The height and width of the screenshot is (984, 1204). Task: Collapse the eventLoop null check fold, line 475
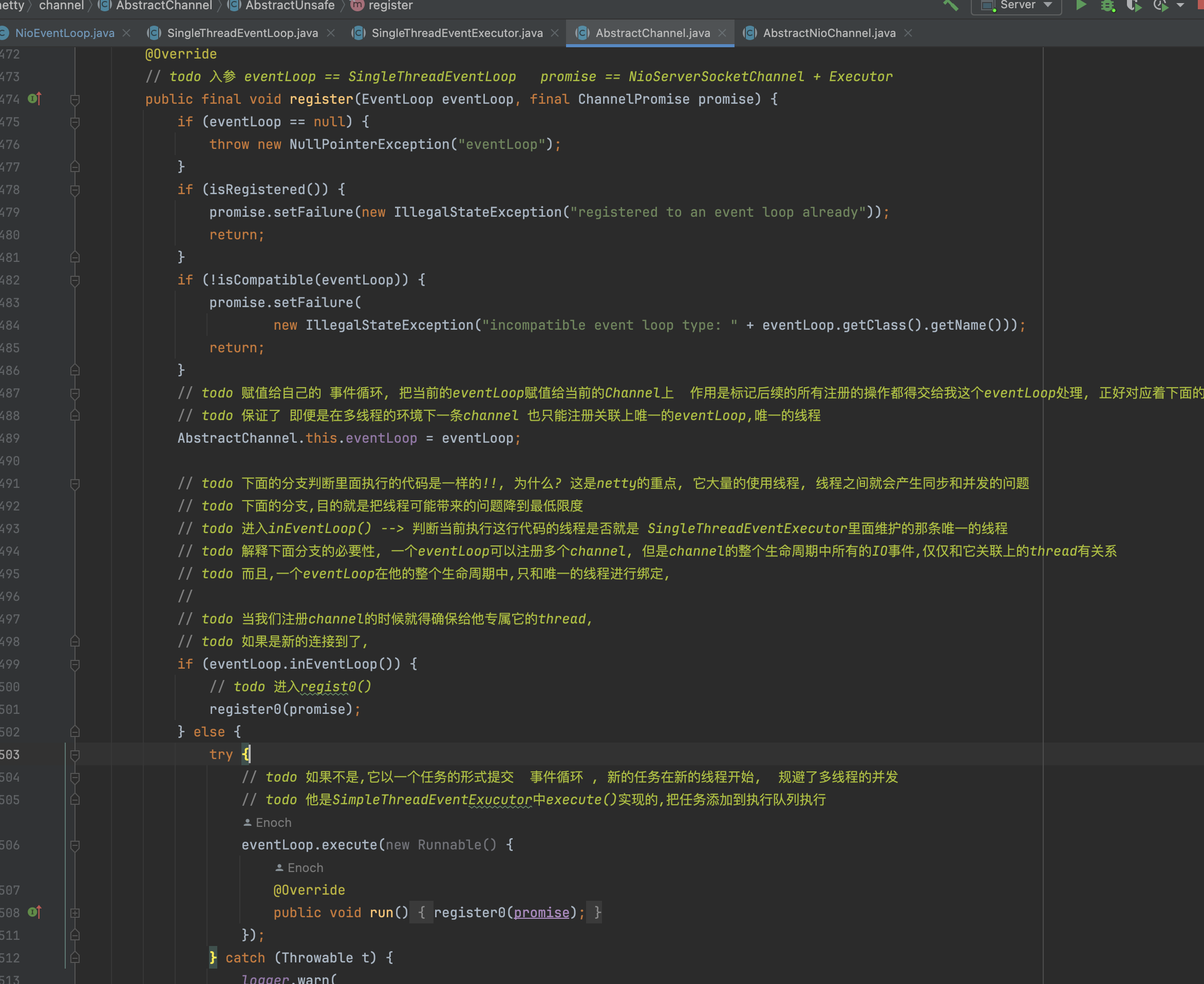click(x=75, y=122)
